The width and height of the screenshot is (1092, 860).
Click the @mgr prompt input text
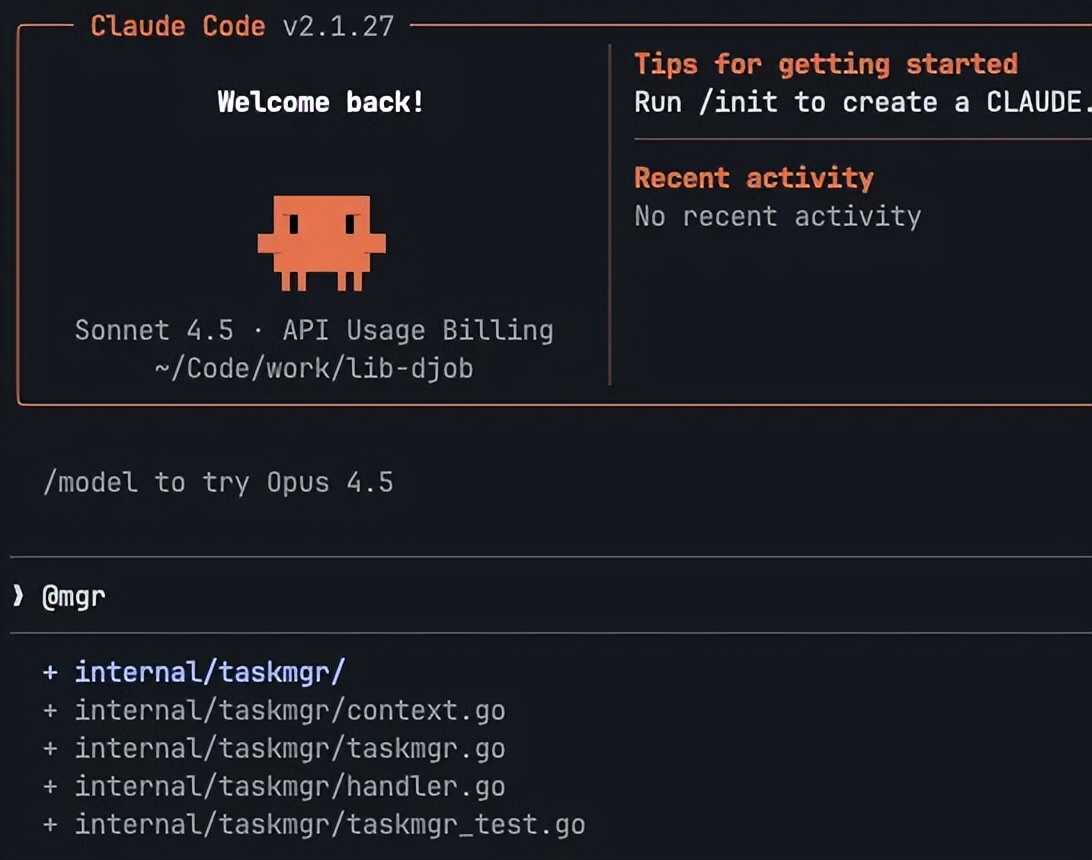(73, 597)
